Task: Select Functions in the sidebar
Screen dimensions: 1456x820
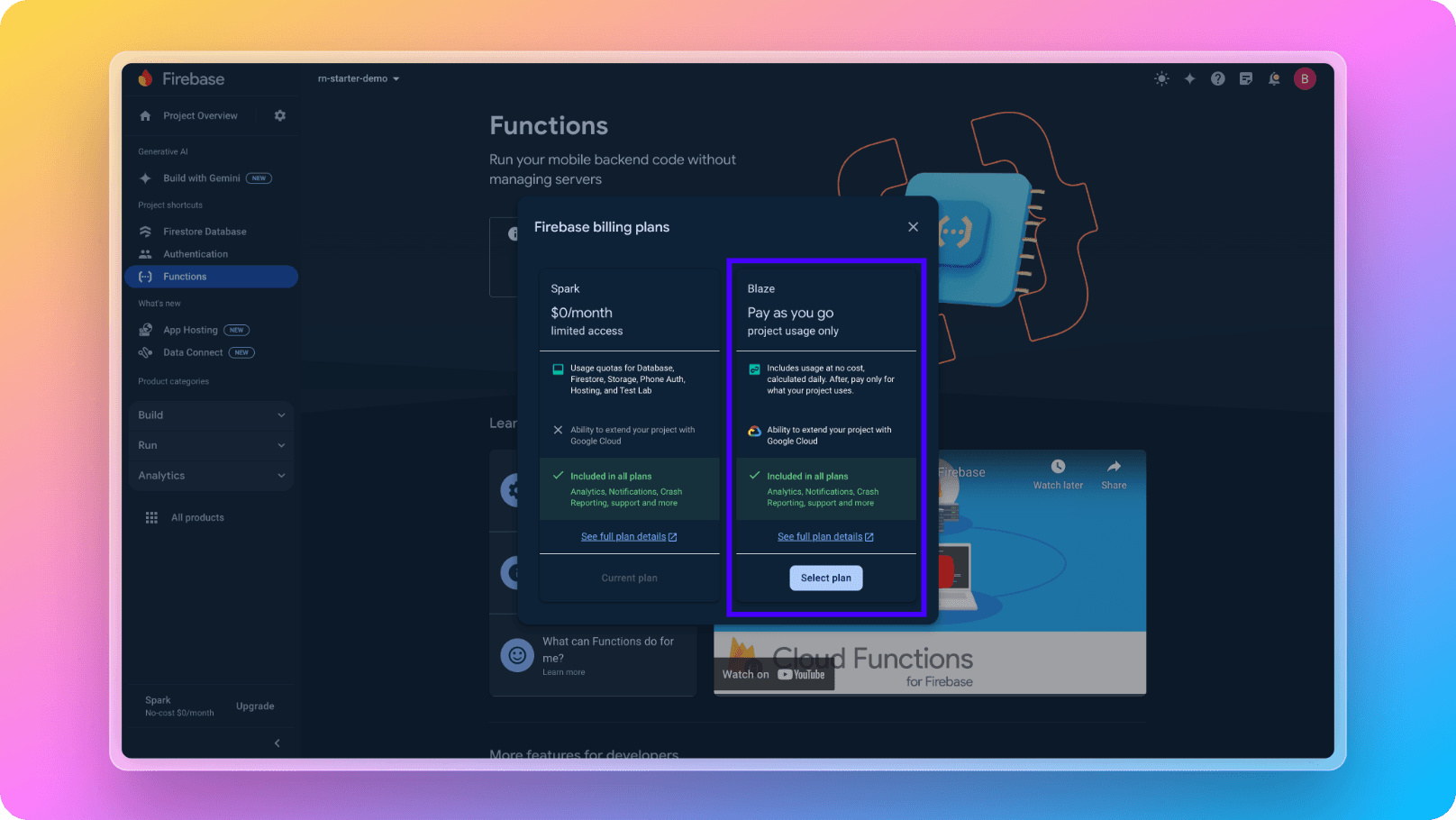Action: click(x=212, y=277)
